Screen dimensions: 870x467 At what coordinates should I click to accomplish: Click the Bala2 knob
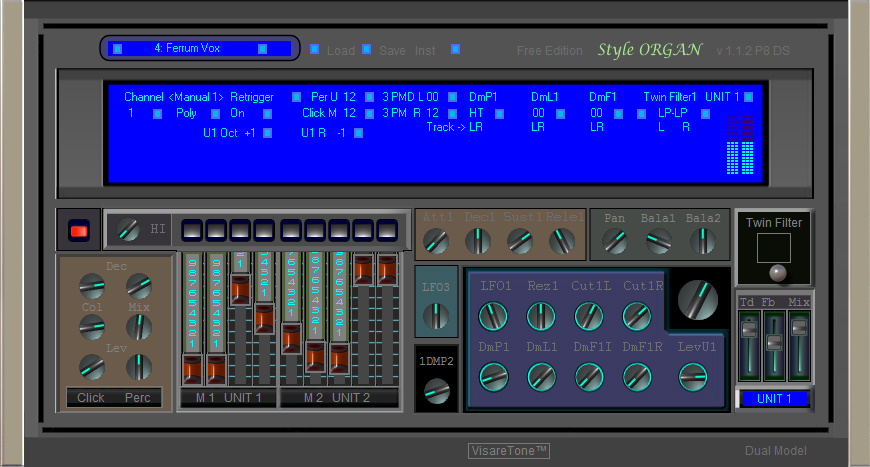(702, 241)
